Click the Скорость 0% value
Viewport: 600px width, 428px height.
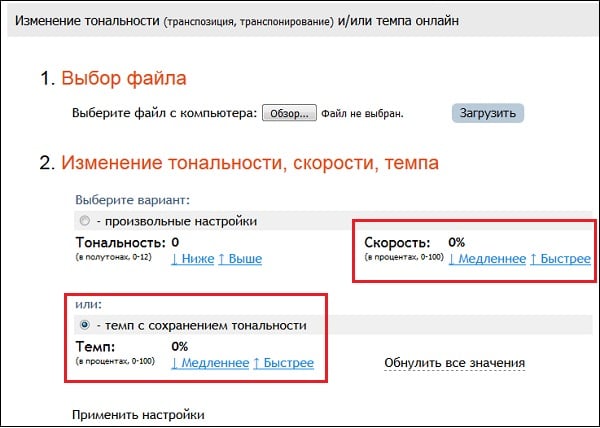(x=456, y=242)
